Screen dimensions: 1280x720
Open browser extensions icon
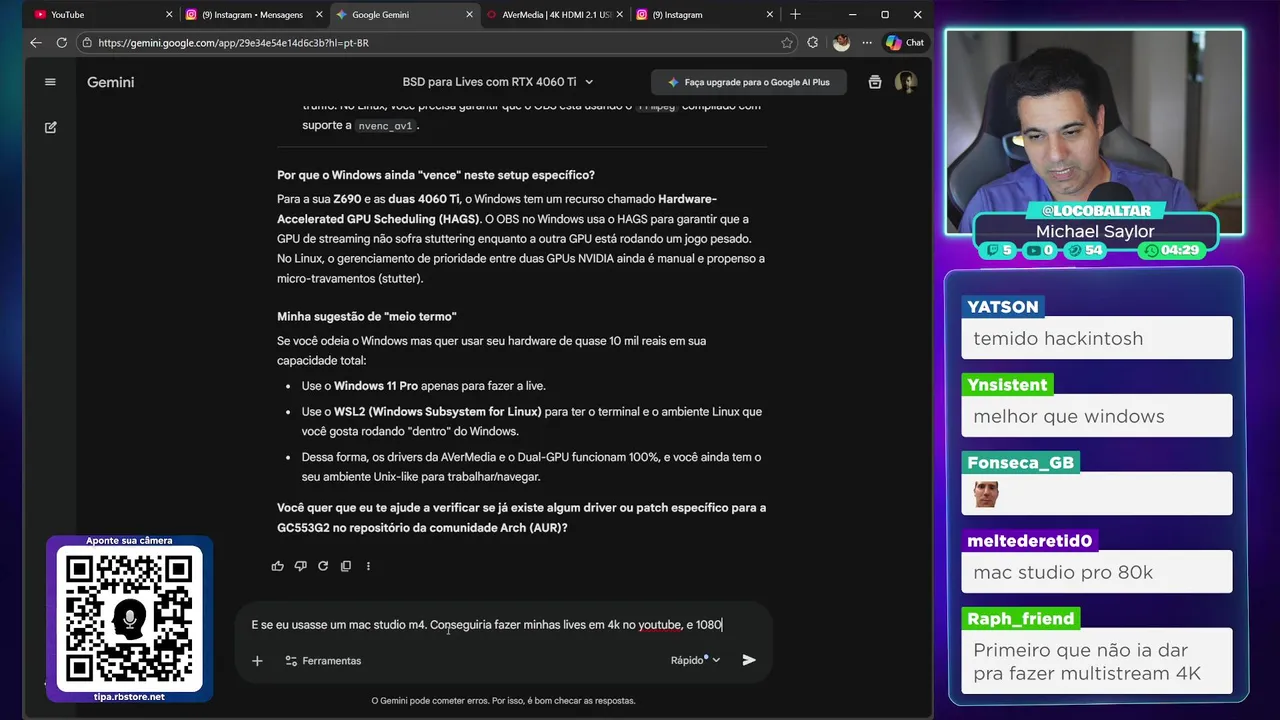coord(812,43)
